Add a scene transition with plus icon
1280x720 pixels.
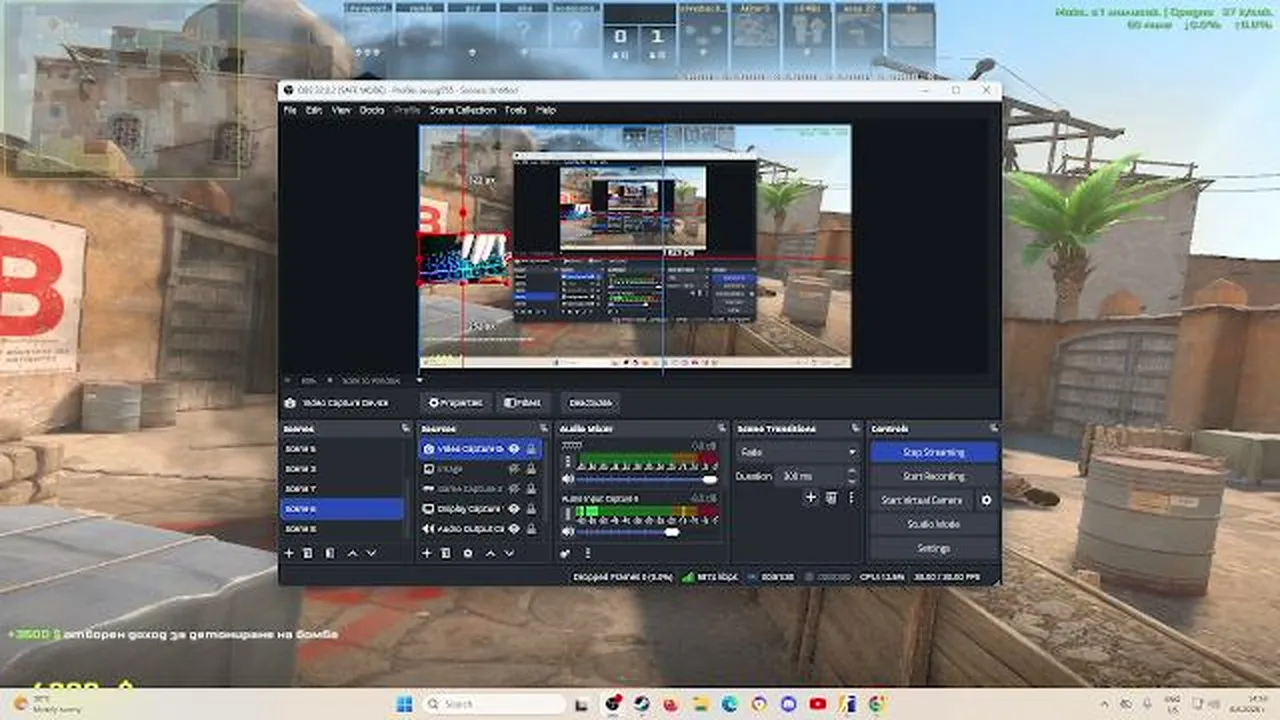(811, 497)
